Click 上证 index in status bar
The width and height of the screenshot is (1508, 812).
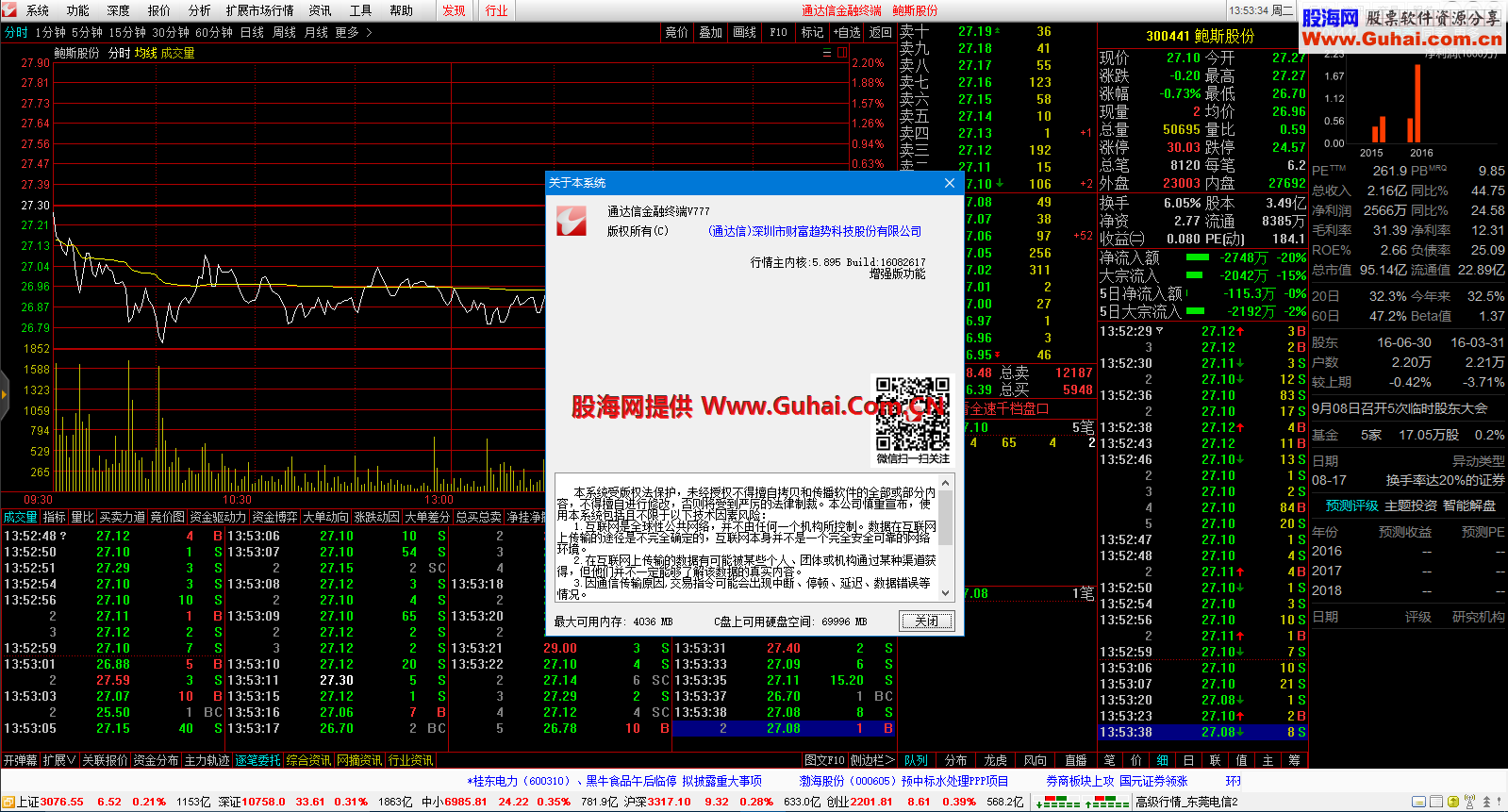50,802
